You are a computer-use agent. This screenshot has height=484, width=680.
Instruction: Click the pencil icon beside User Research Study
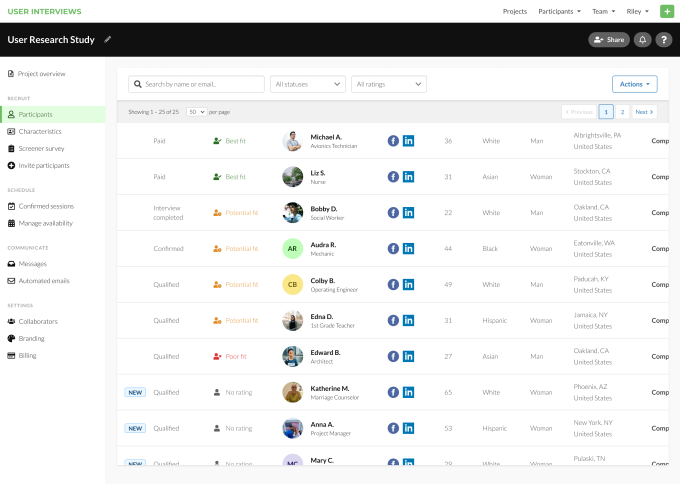point(108,40)
